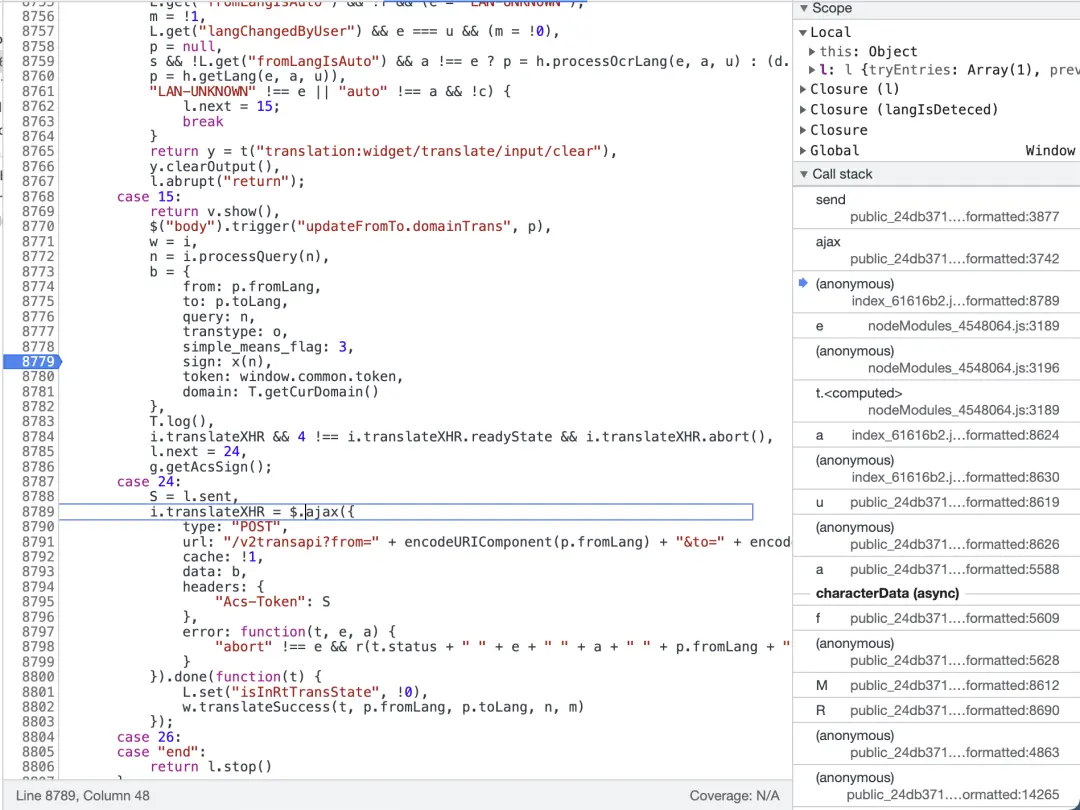Screen dimensions: 1080x810
Task: Click the 'Line 8789, Column 48' status
Action: (x=83, y=795)
